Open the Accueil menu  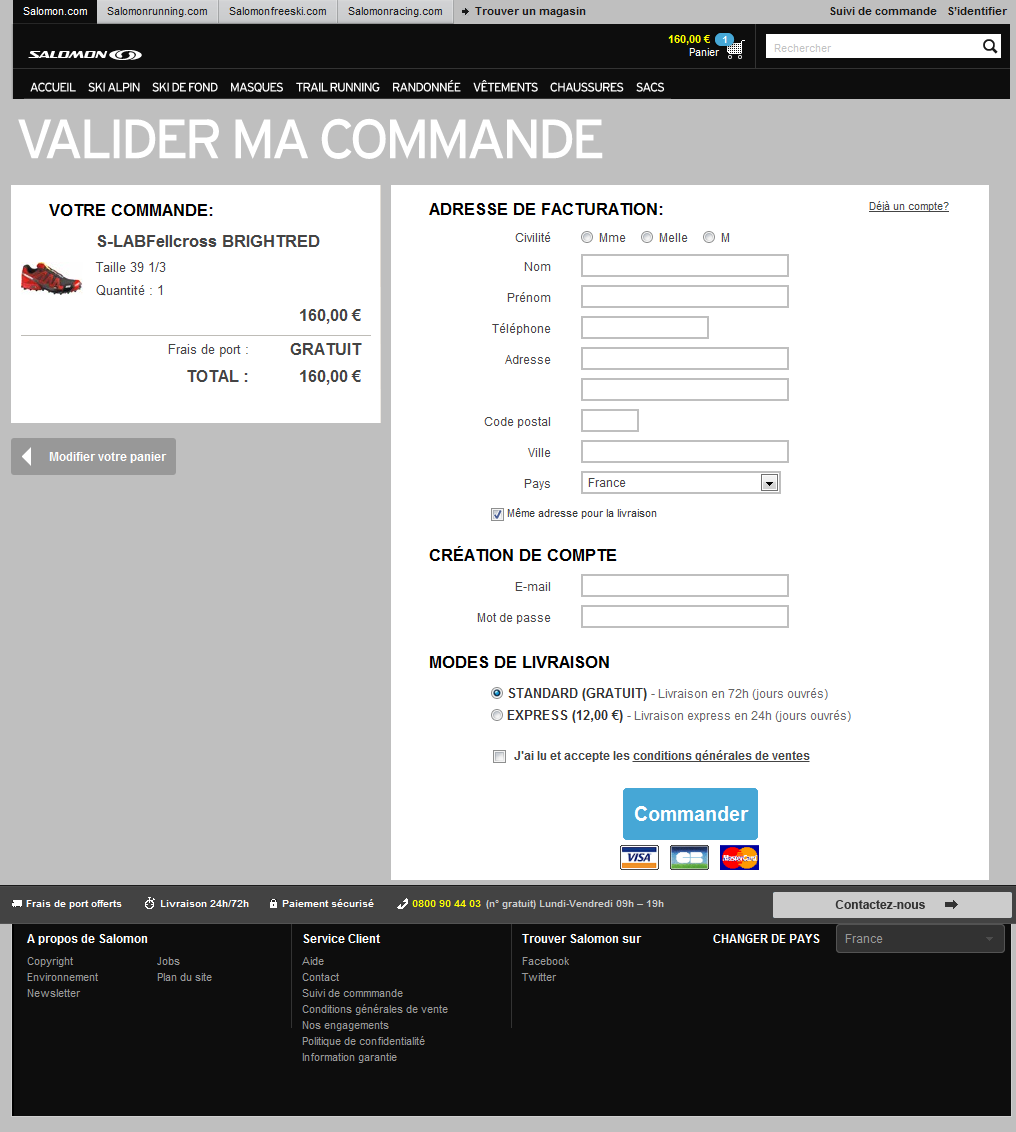click(53, 87)
